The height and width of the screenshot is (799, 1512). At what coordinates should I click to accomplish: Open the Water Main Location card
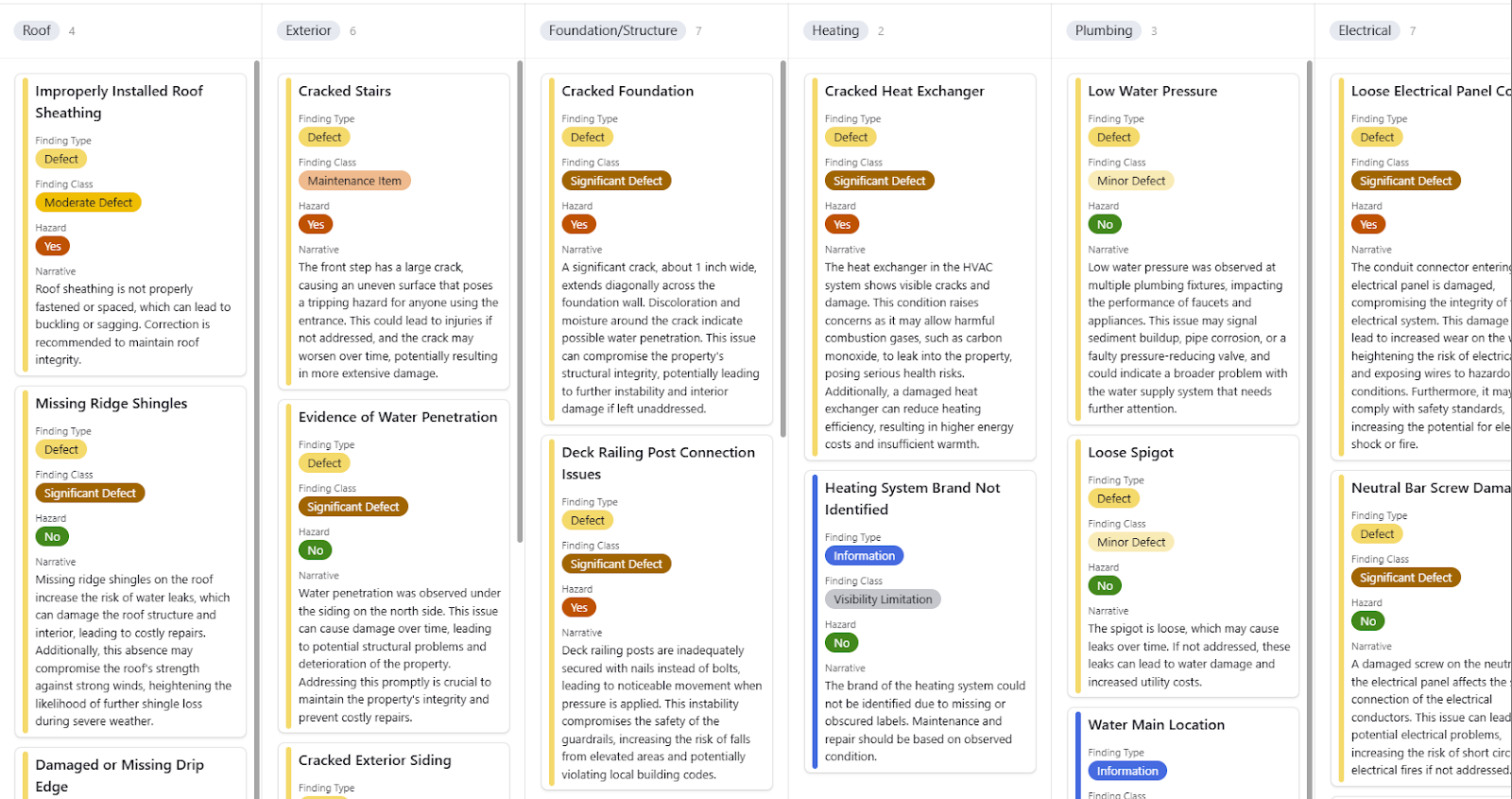click(x=1156, y=724)
